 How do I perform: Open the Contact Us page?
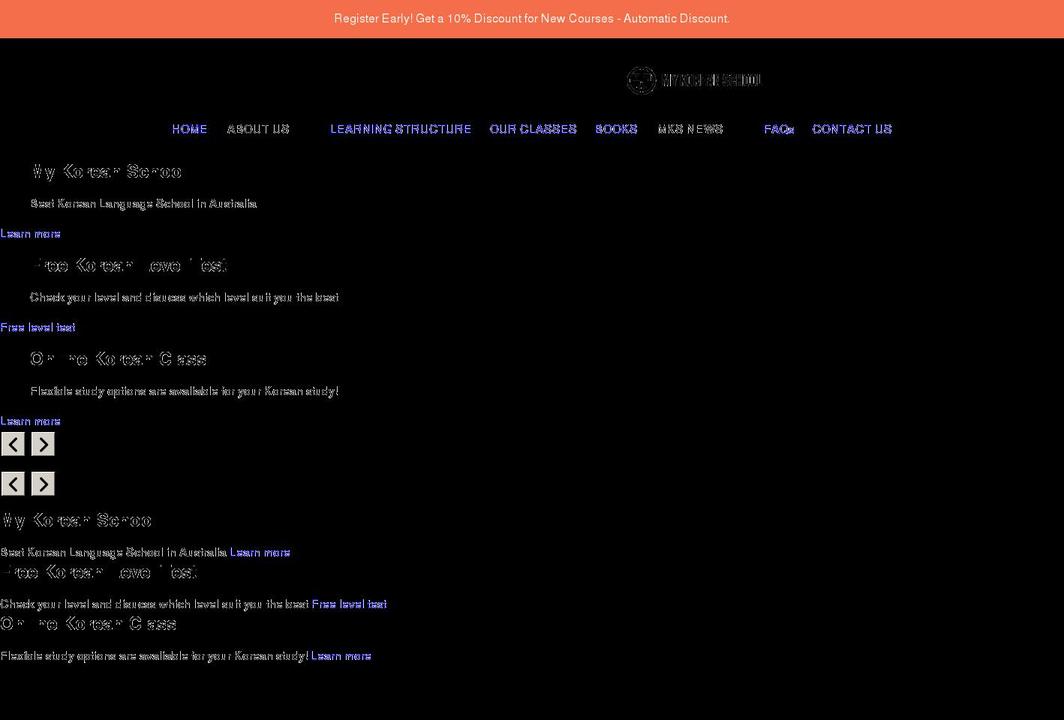852,128
